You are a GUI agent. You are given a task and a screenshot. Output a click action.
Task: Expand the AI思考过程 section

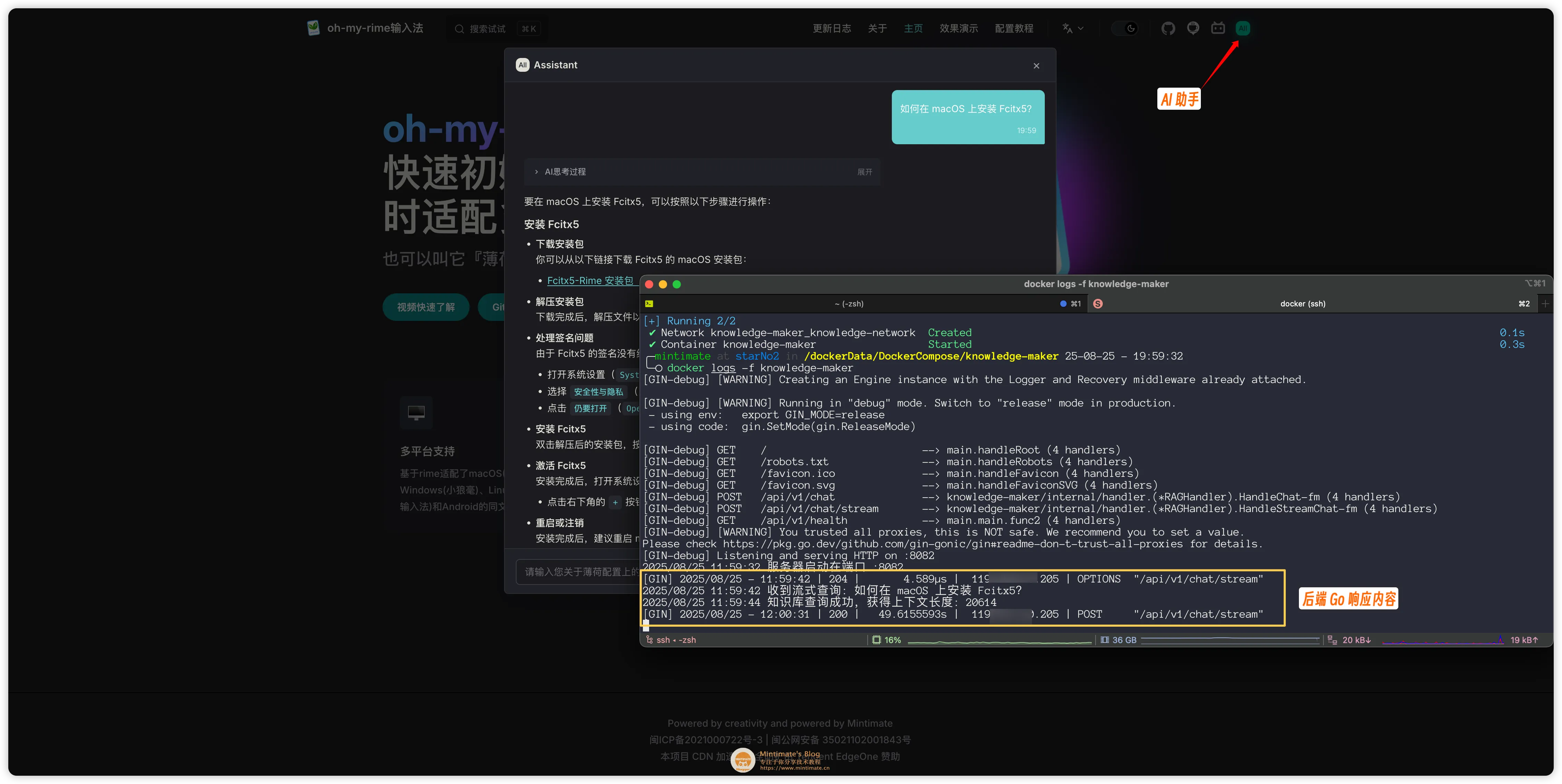coord(702,171)
